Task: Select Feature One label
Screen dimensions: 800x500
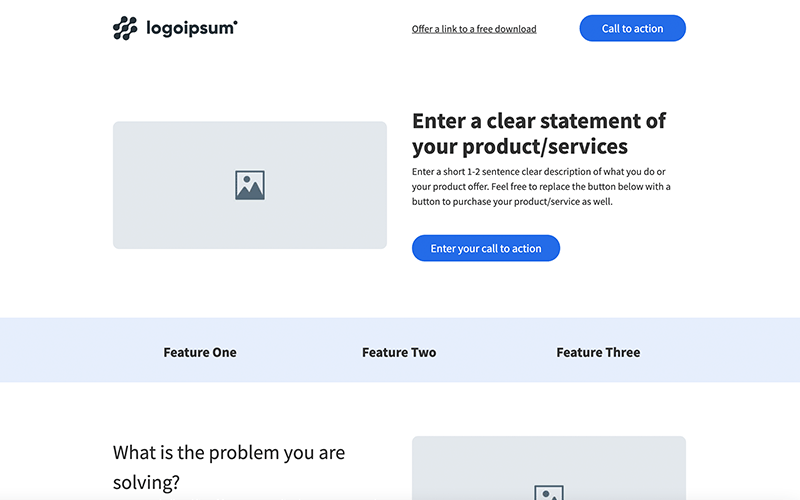Action: (200, 352)
